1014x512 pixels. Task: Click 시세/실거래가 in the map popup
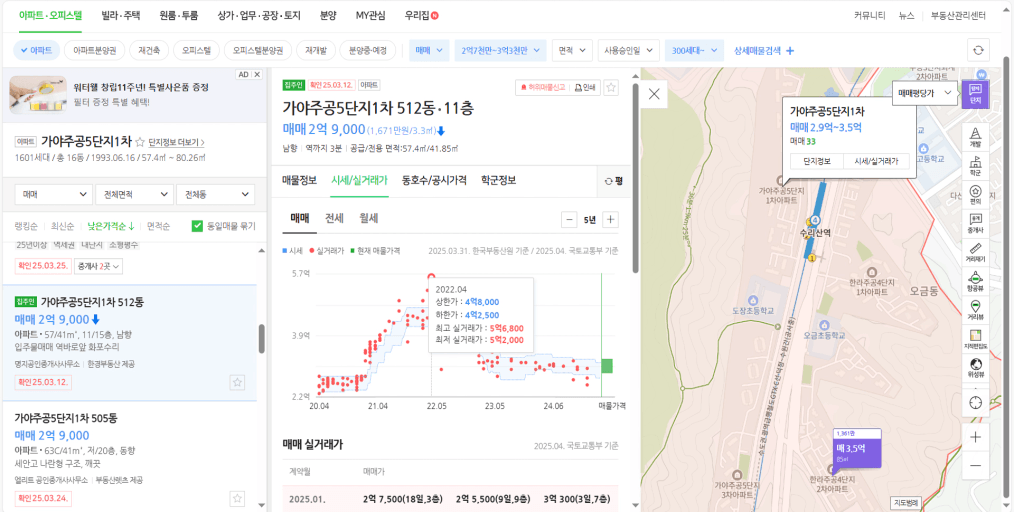coord(876,161)
